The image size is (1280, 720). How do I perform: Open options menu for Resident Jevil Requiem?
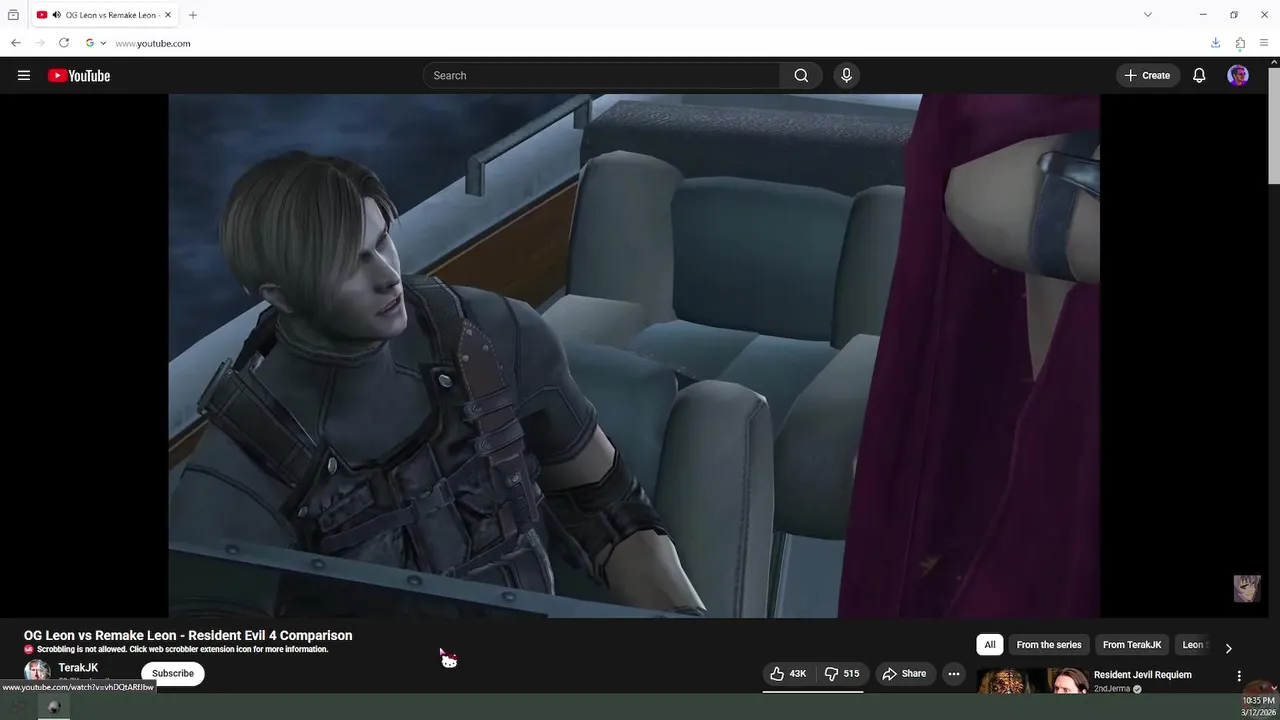1239,677
